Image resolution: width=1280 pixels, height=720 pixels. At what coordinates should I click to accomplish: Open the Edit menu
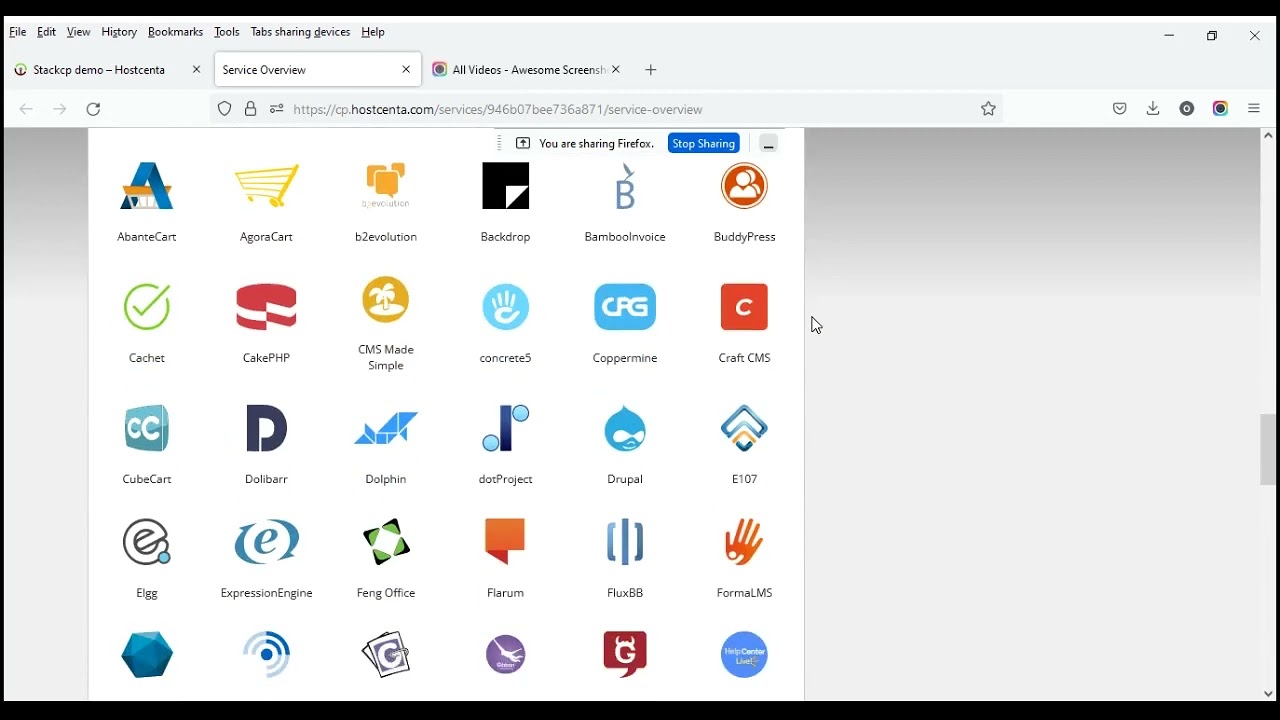tap(47, 32)
